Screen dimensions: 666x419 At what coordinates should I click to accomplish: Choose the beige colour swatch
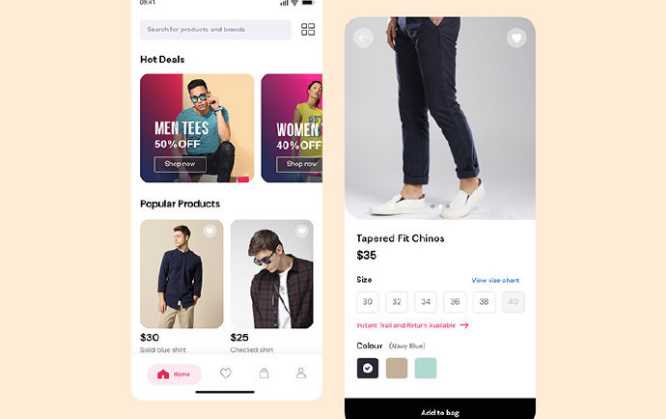(x=397, y=368)
